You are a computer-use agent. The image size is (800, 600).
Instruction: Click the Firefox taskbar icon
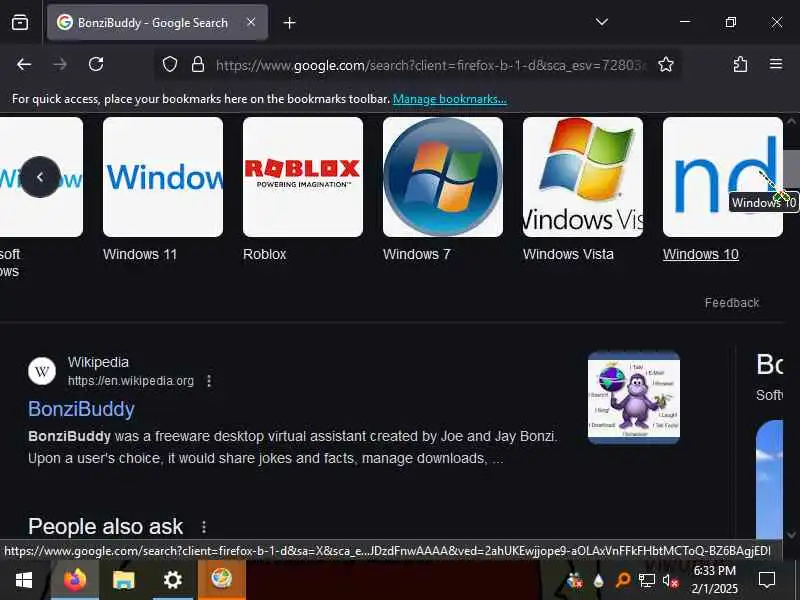point(74,580)
